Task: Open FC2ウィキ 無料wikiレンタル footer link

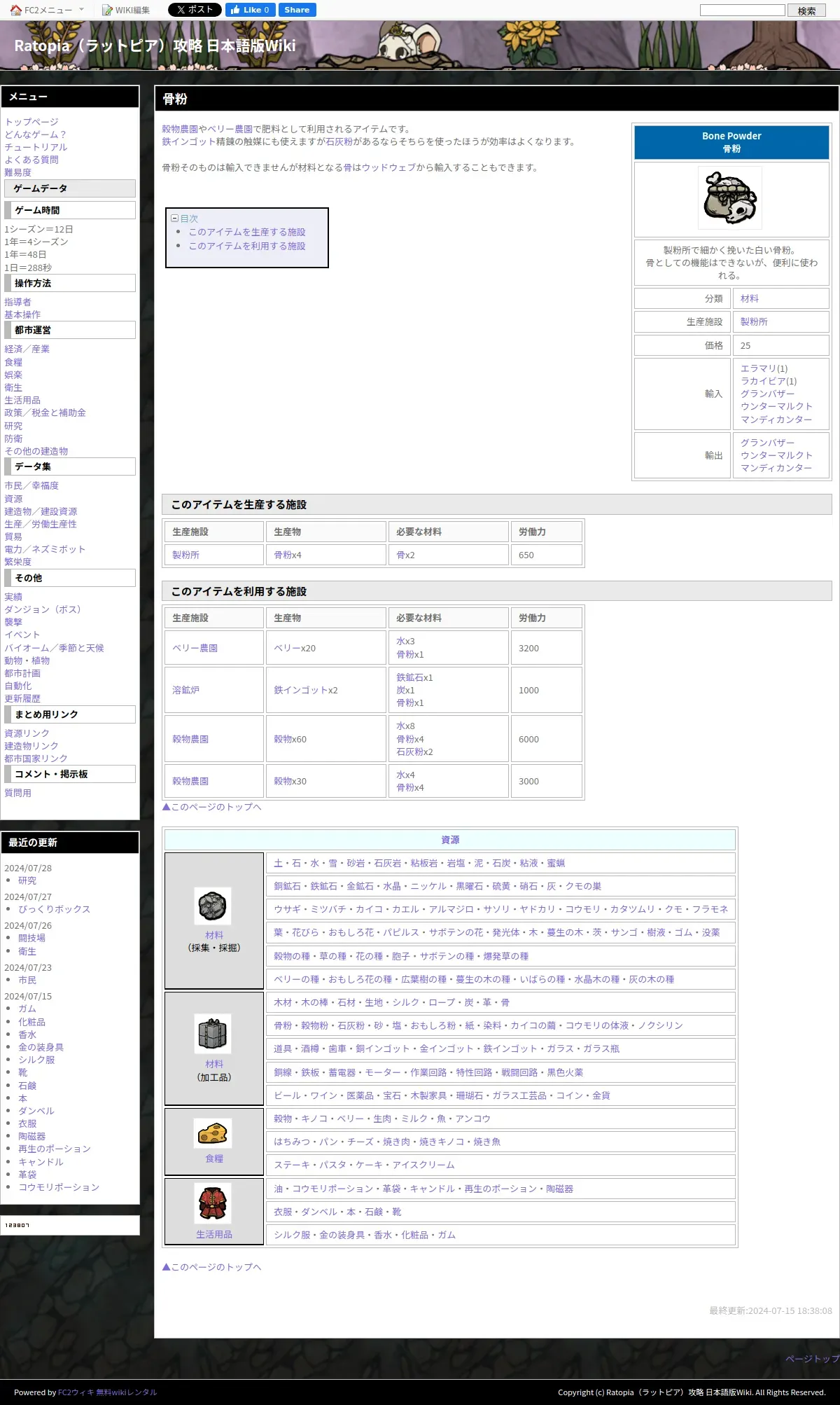Action: (107, 1392)
